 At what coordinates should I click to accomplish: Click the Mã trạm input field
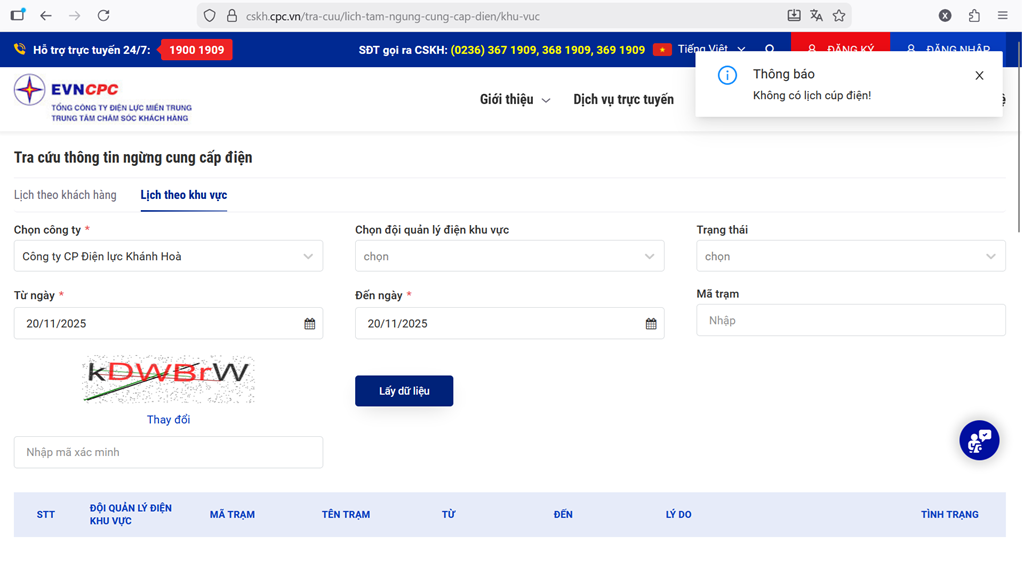click(x=850, y=320)
